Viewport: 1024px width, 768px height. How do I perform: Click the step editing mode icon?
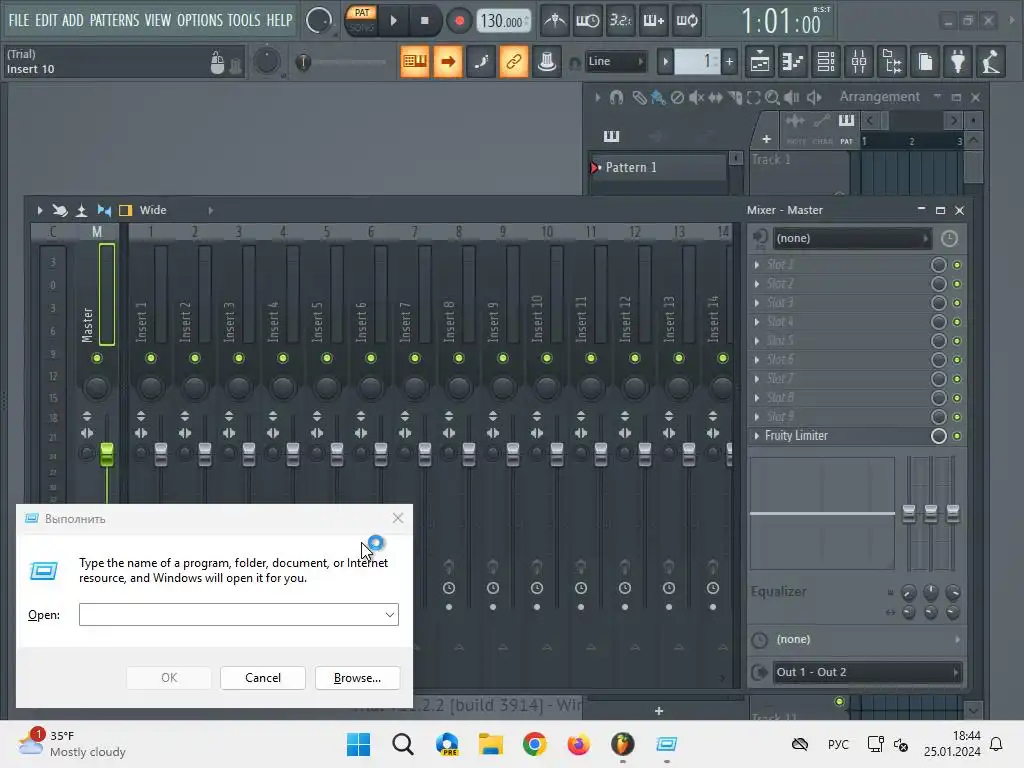tap(481, 62)
